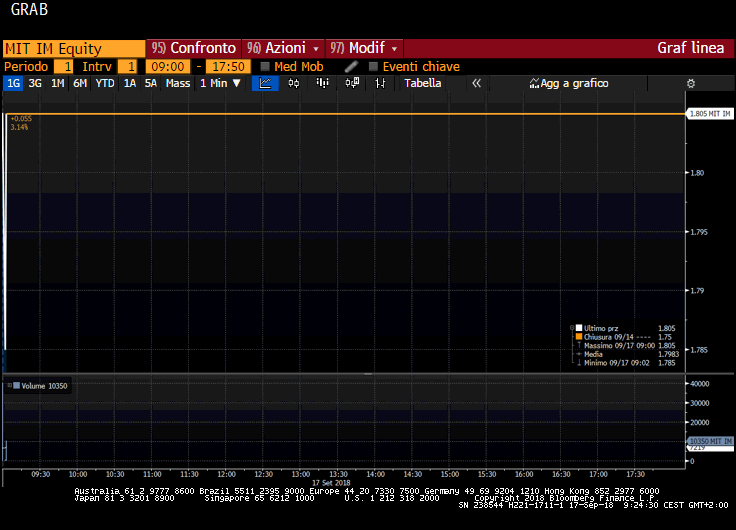Screen dimensions: 736x530
Task: Enable the Med Mob checkbox
Action: (265, 67)
